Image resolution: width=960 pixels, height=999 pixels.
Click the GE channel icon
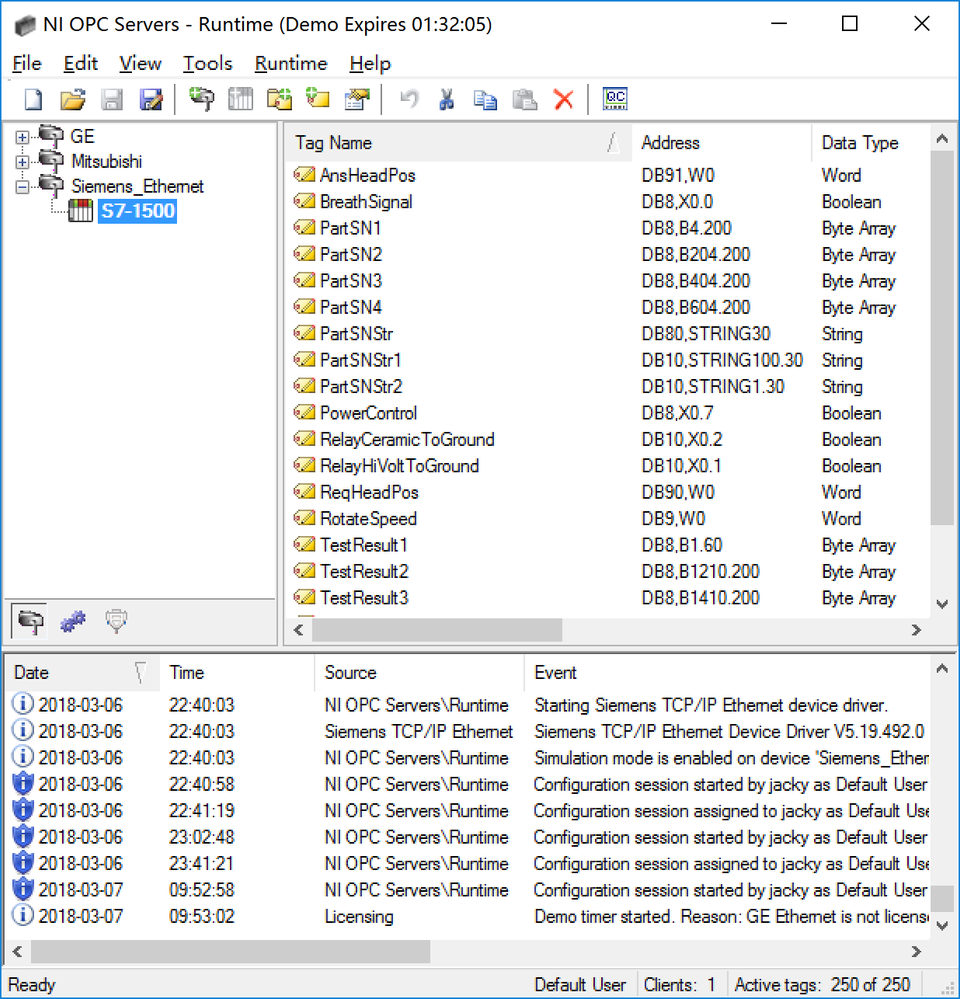coord(51,136)
